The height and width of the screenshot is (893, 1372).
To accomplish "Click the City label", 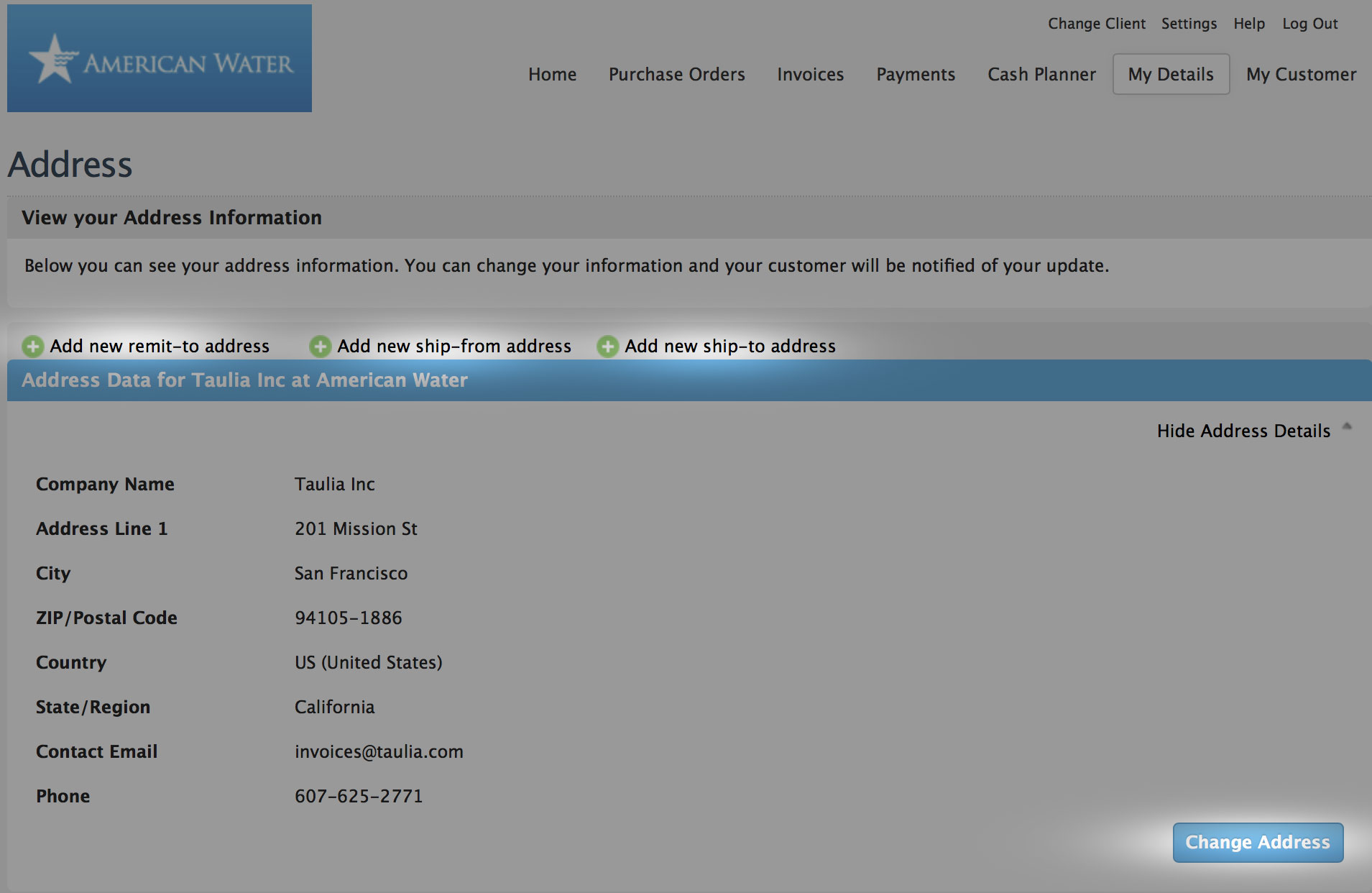I will (53, 573).
